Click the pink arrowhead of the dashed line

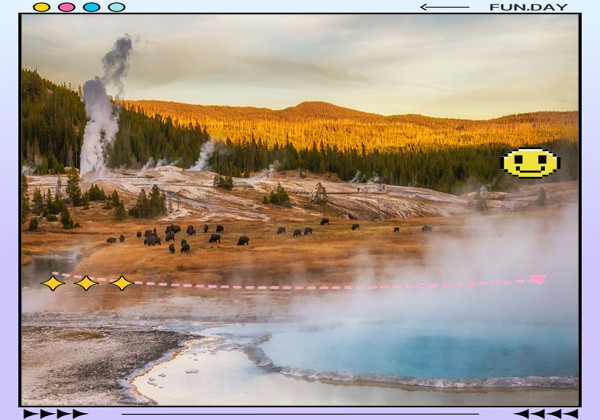539,279
